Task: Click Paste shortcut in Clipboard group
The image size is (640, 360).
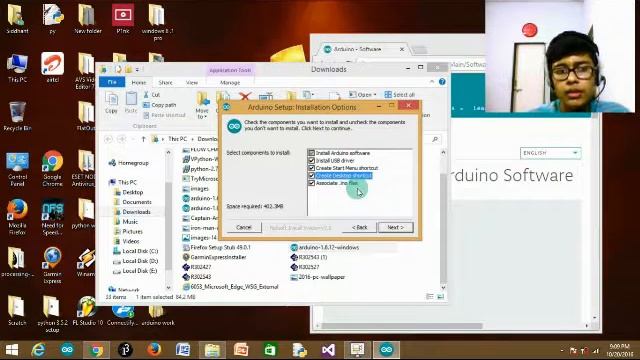Action: (164, 115)
